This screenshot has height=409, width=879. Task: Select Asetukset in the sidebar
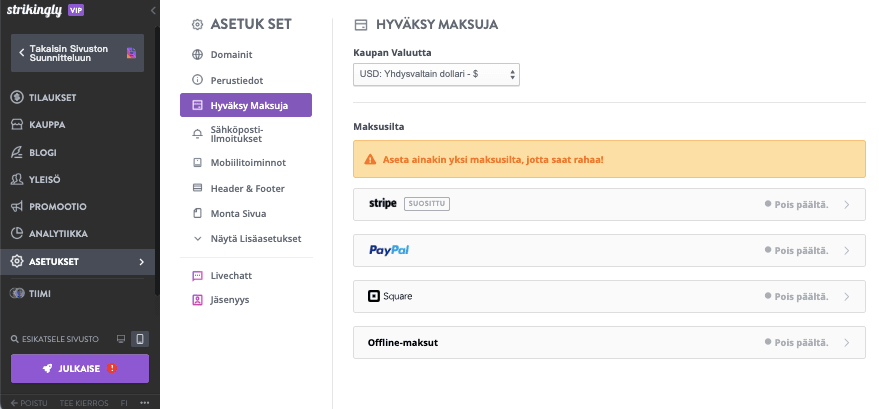pyautogui.click(x=77, y=262)
